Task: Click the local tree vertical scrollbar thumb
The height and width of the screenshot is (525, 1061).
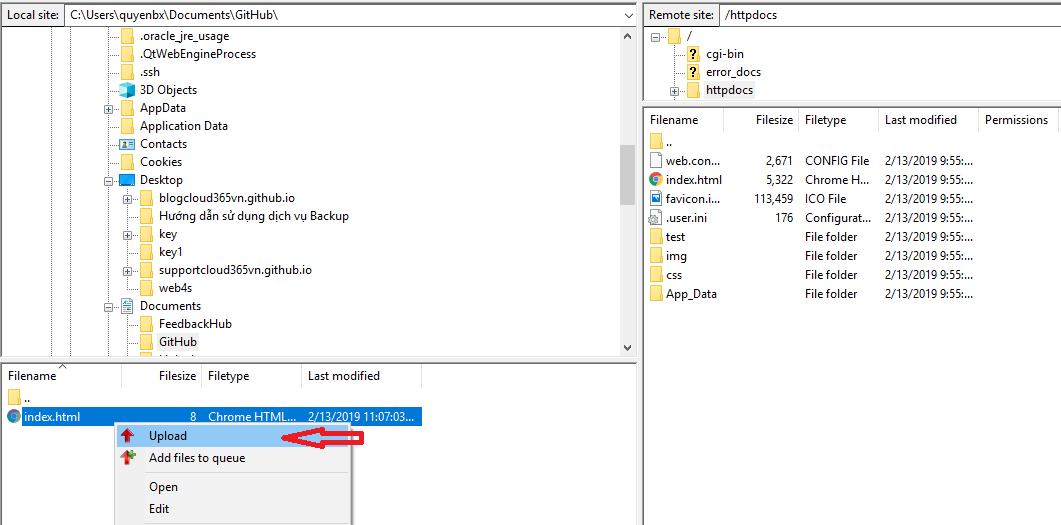Action: [x=627, y=174]
